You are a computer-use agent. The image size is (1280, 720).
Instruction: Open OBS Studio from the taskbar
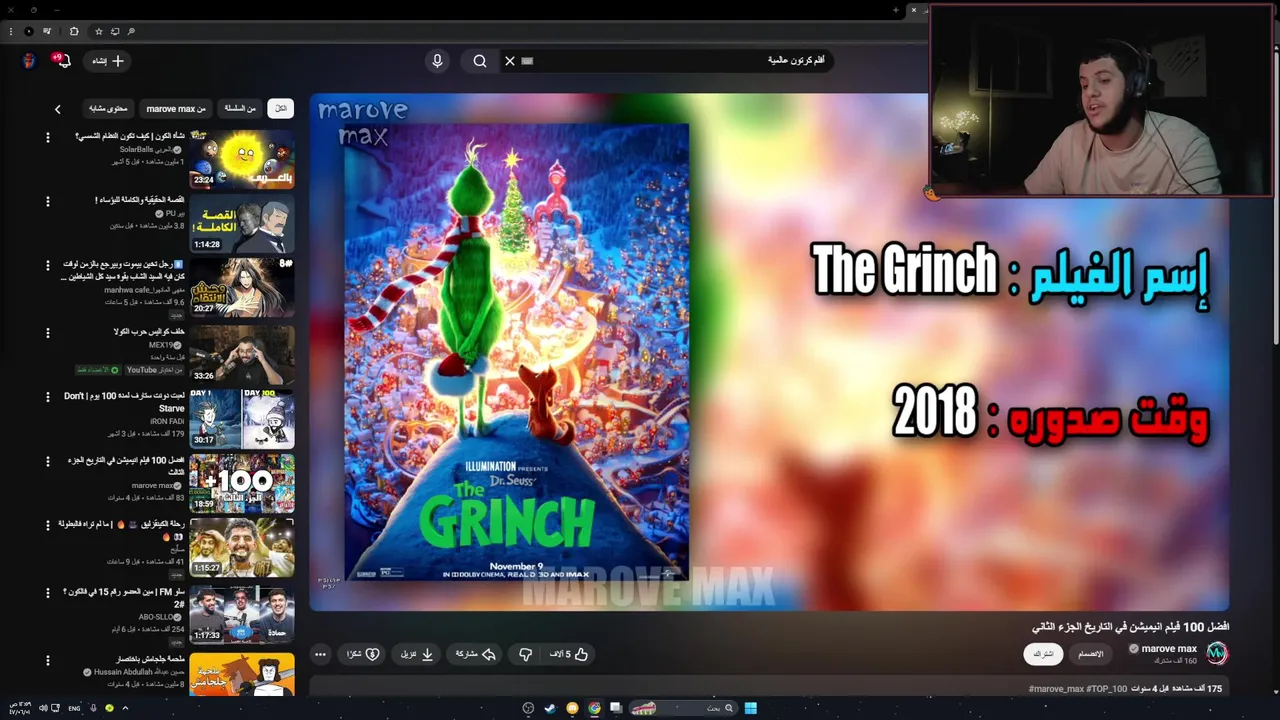coord(528,708)
